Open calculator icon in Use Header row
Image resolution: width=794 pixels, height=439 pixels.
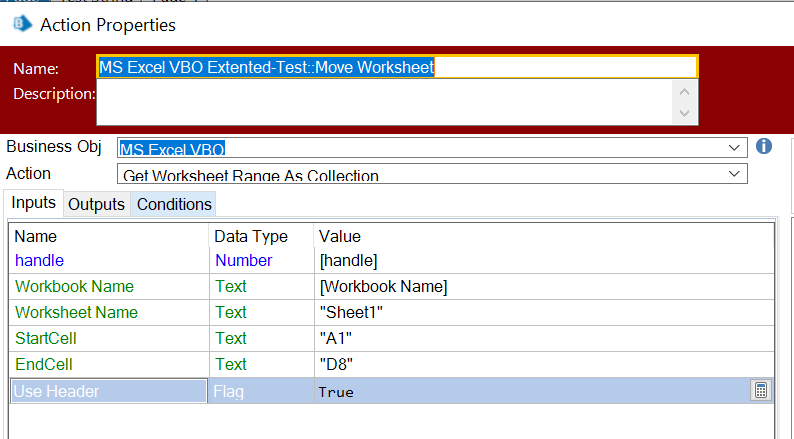761,390
